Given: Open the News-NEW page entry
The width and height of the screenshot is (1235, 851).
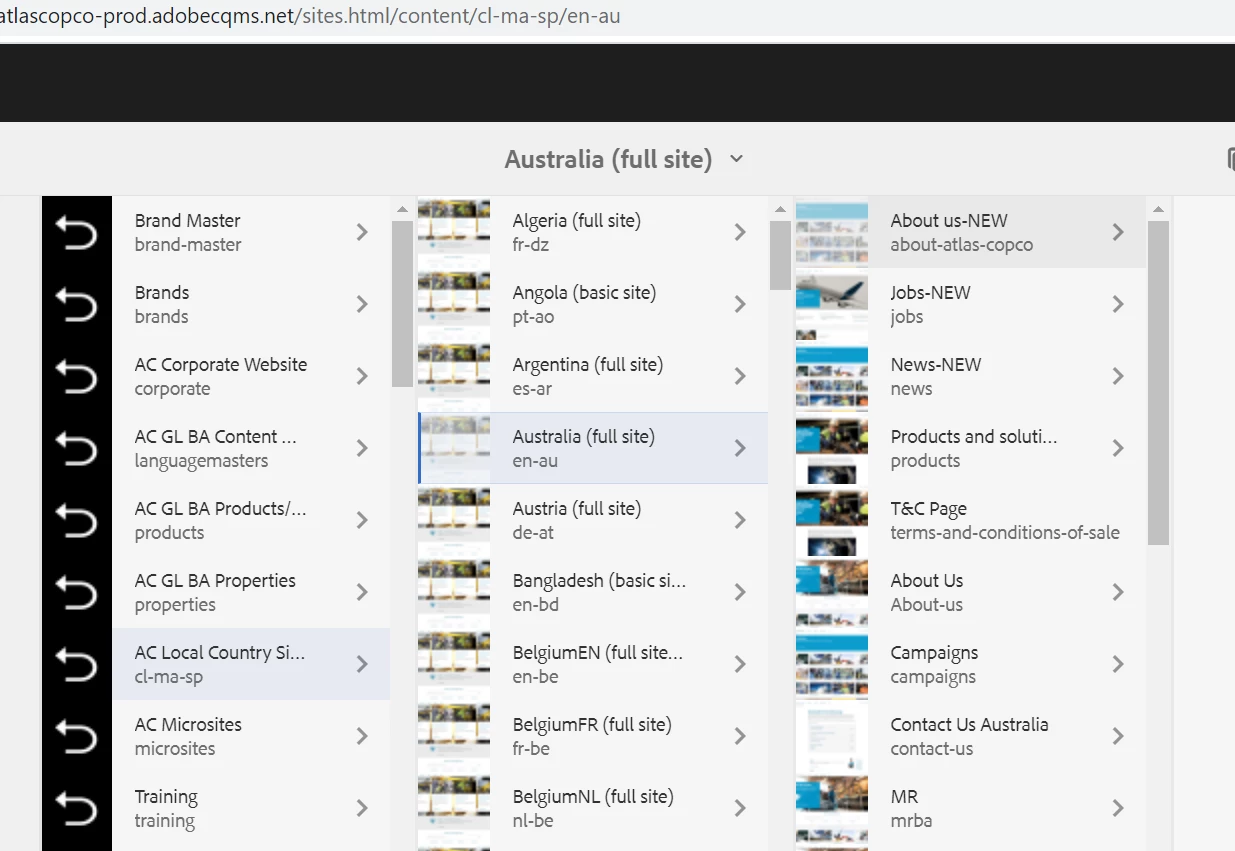Looking at the screenshot, I should (971, 376).
